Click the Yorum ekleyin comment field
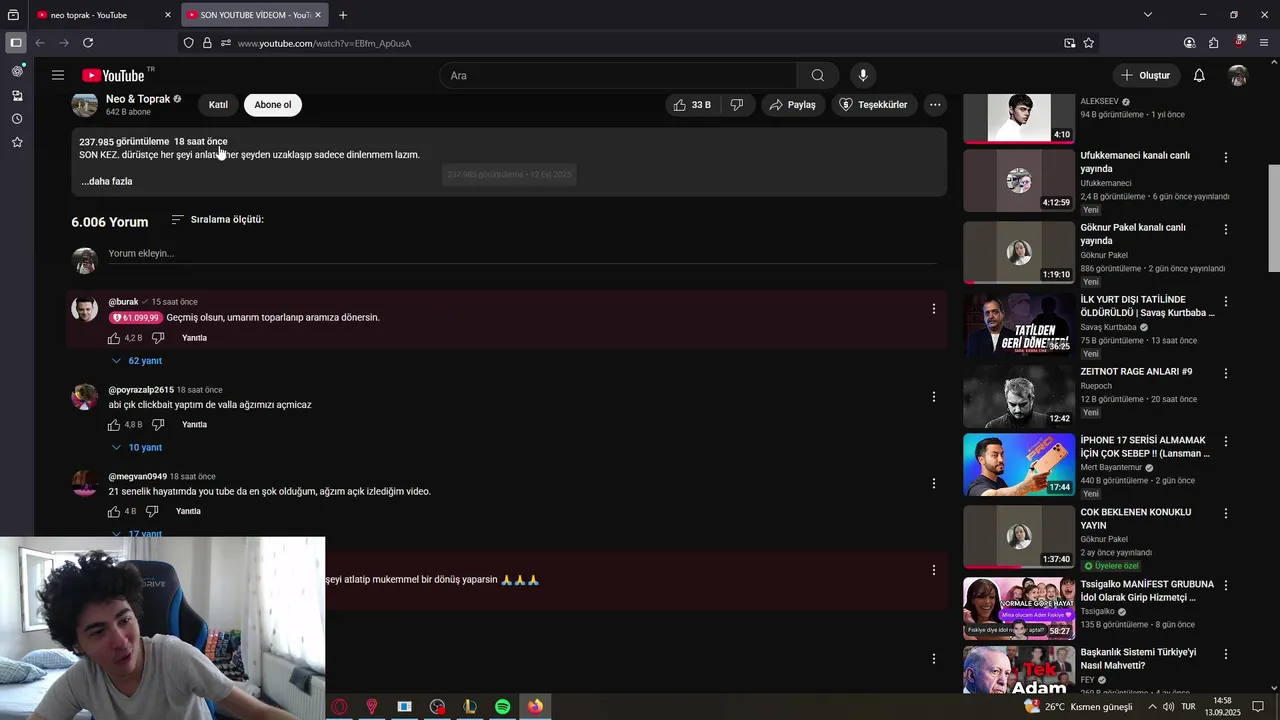The width and height of the screenshot is (1280, 720). tap(522, 254)
